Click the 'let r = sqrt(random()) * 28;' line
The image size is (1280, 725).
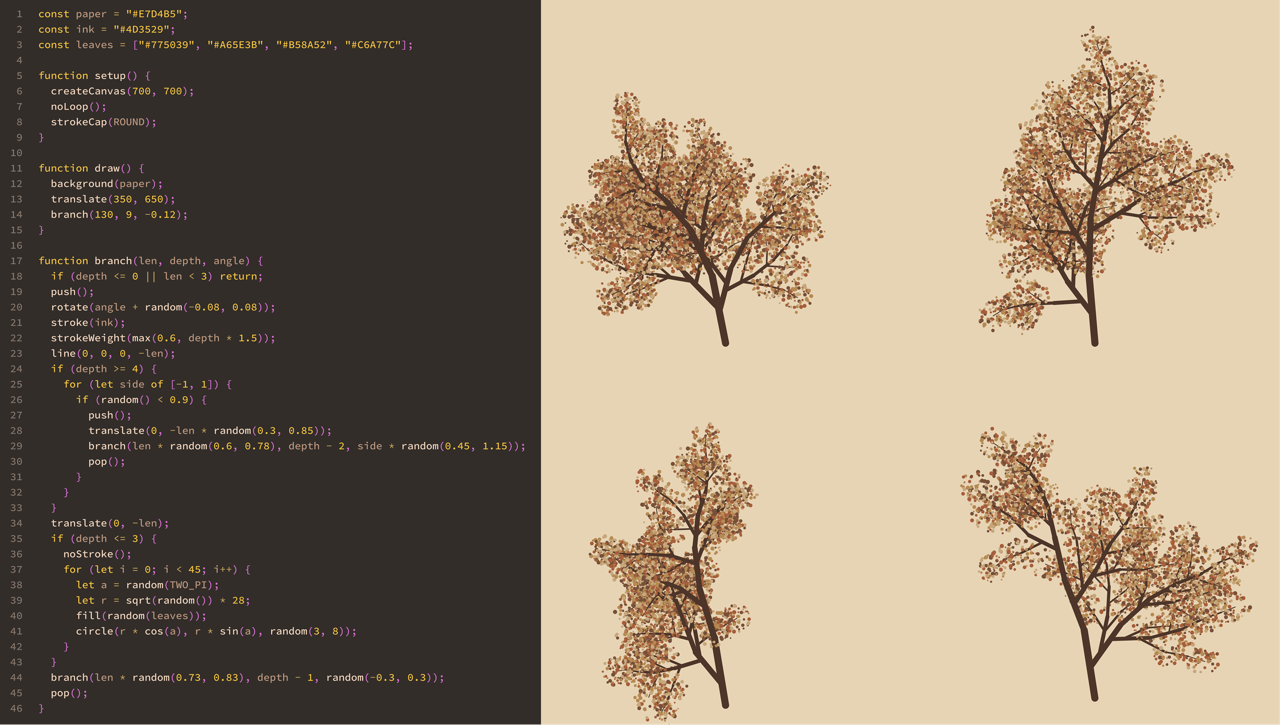163,601
